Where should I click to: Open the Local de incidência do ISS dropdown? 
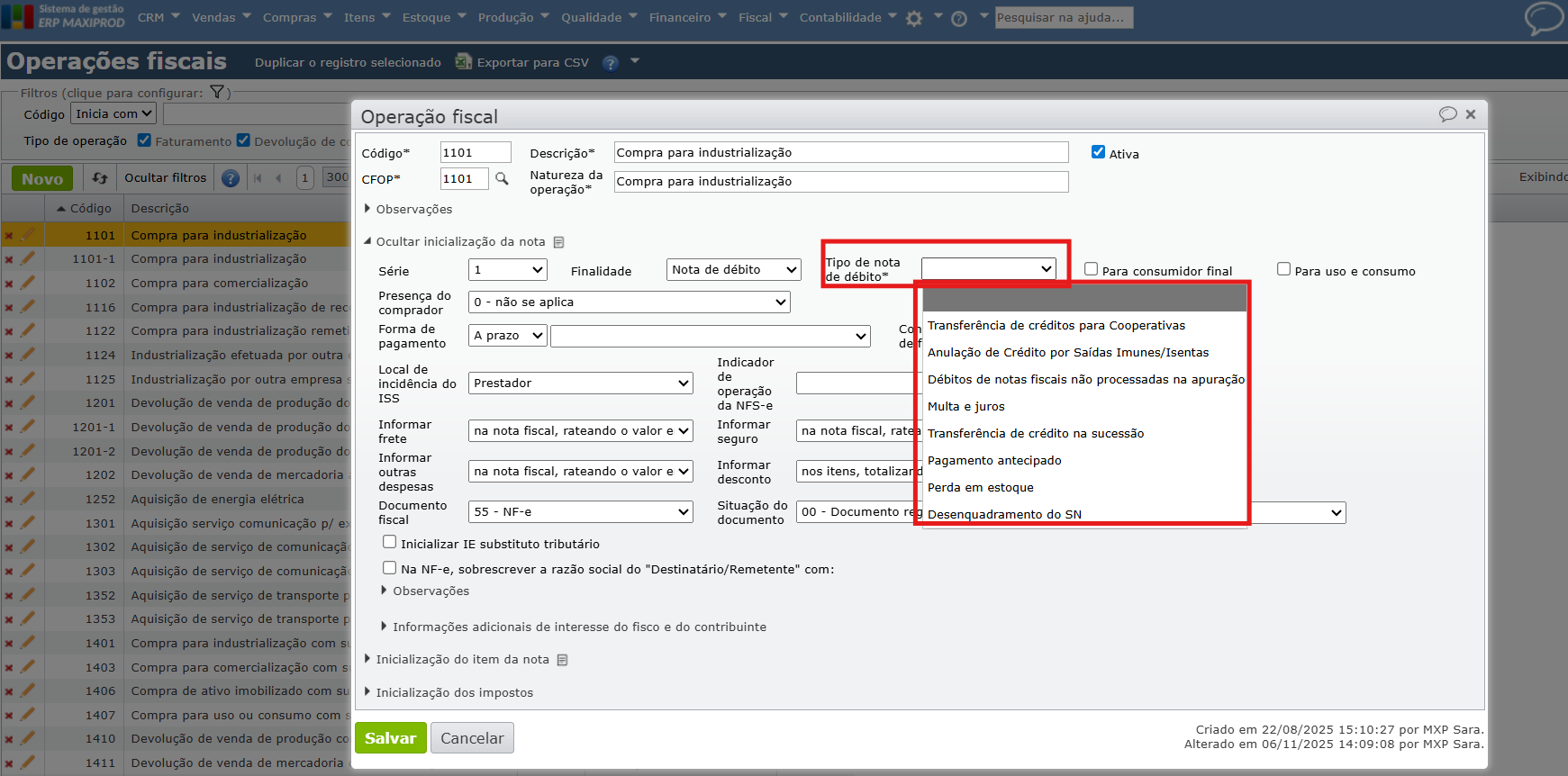point(581,383)
